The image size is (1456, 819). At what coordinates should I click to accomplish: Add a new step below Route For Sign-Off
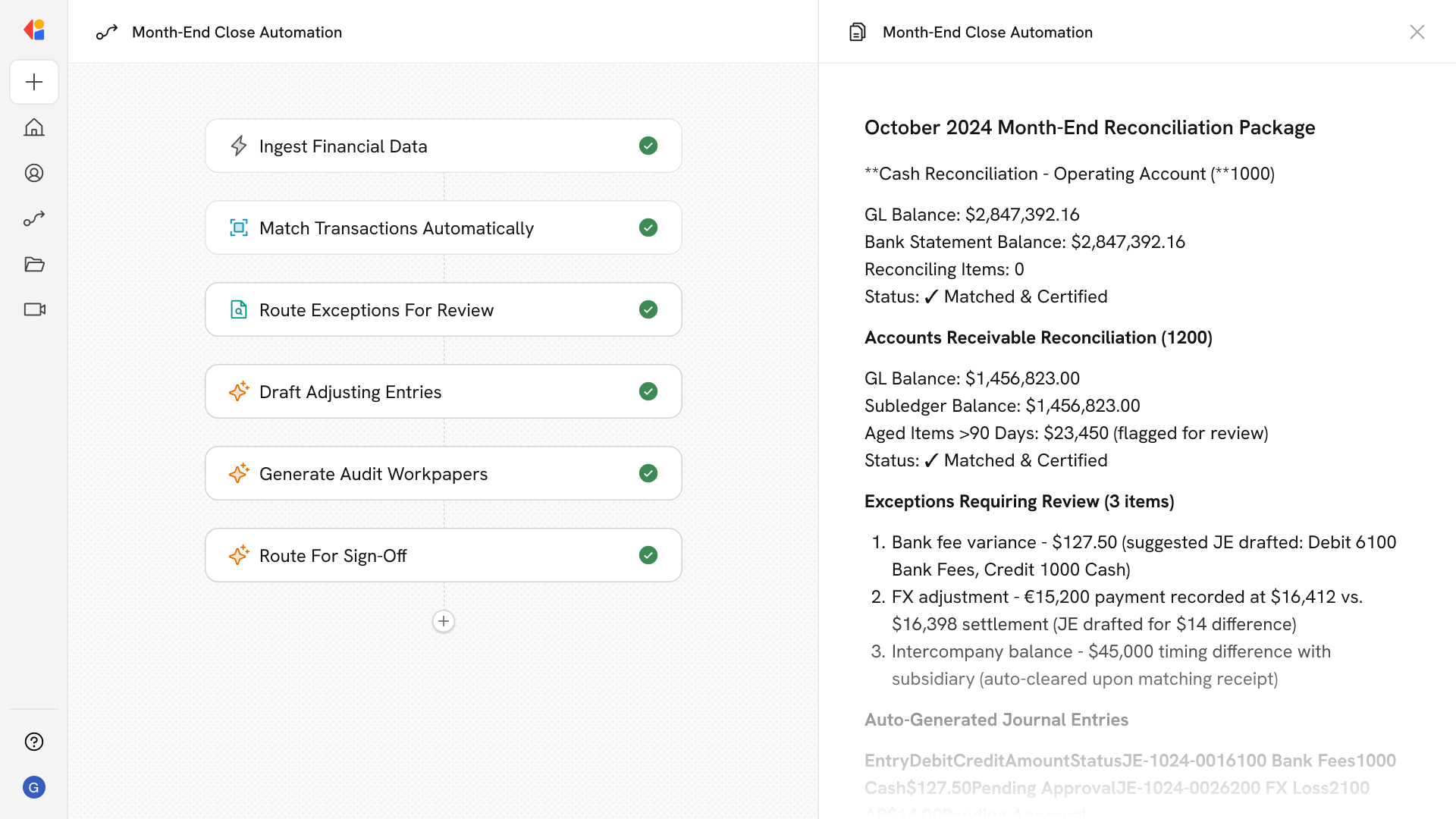point(444,621)
